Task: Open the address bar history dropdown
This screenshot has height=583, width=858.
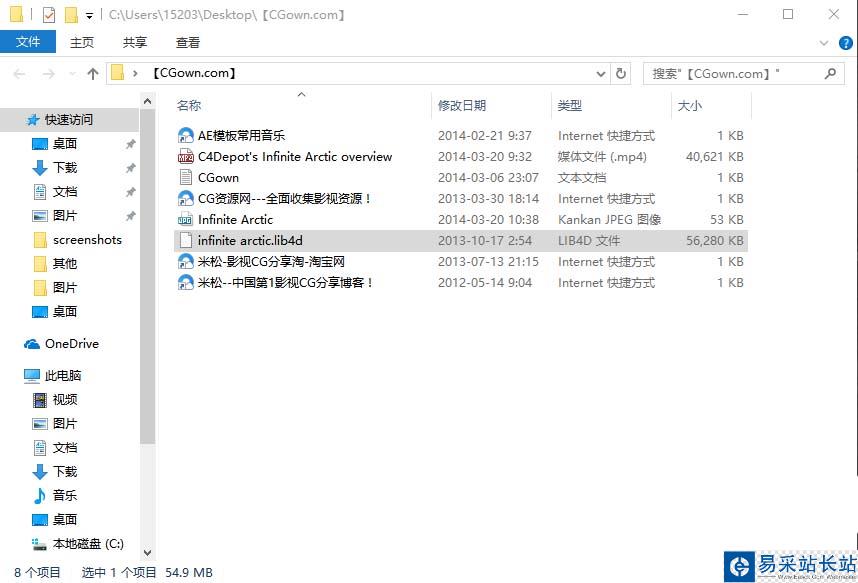Action: pos(601,73)
